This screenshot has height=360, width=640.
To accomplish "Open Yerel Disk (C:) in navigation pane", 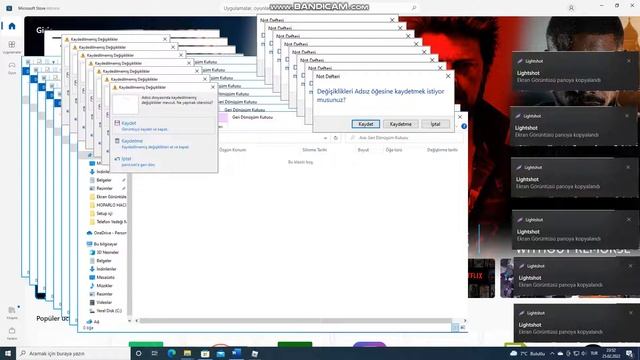I will 105,311.
